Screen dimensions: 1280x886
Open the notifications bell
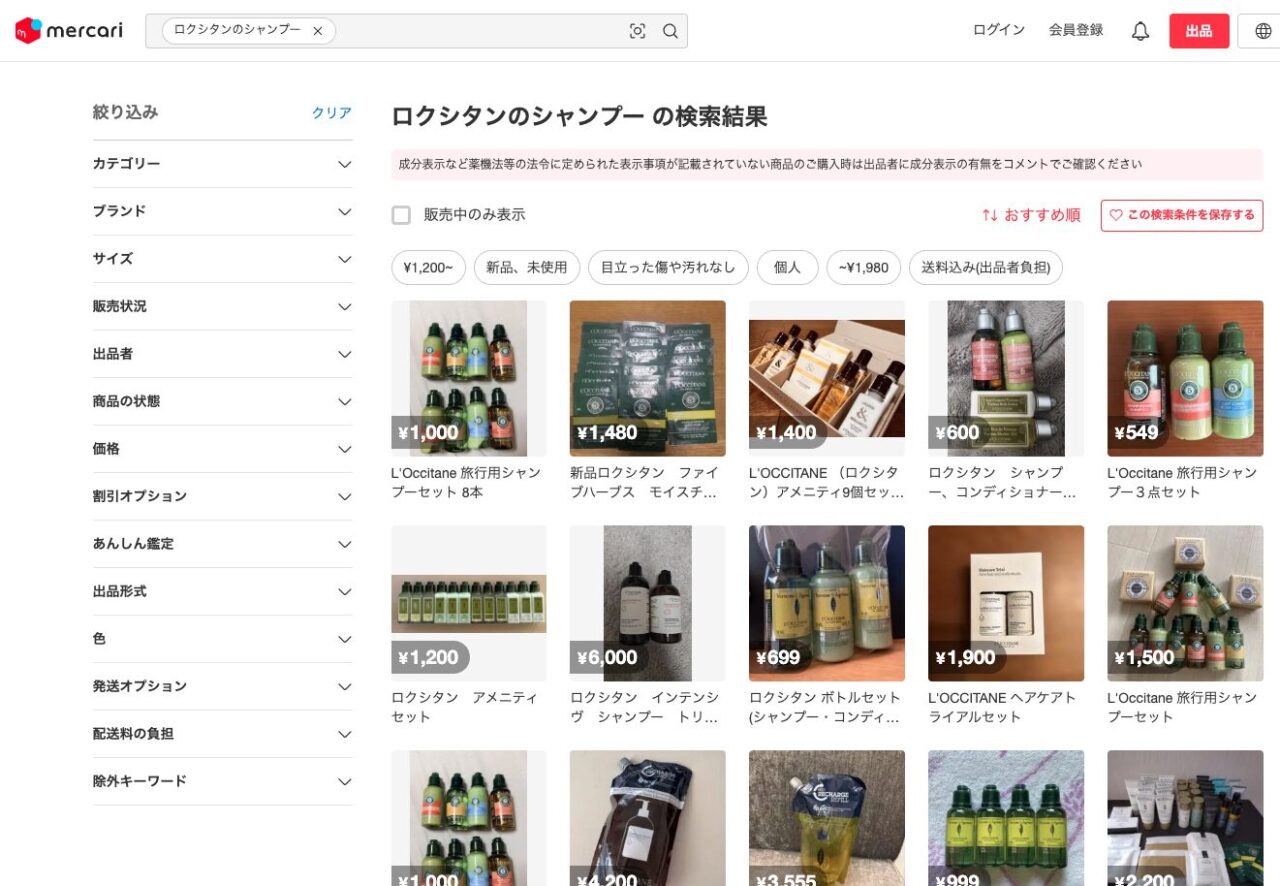click(1140, 31)
